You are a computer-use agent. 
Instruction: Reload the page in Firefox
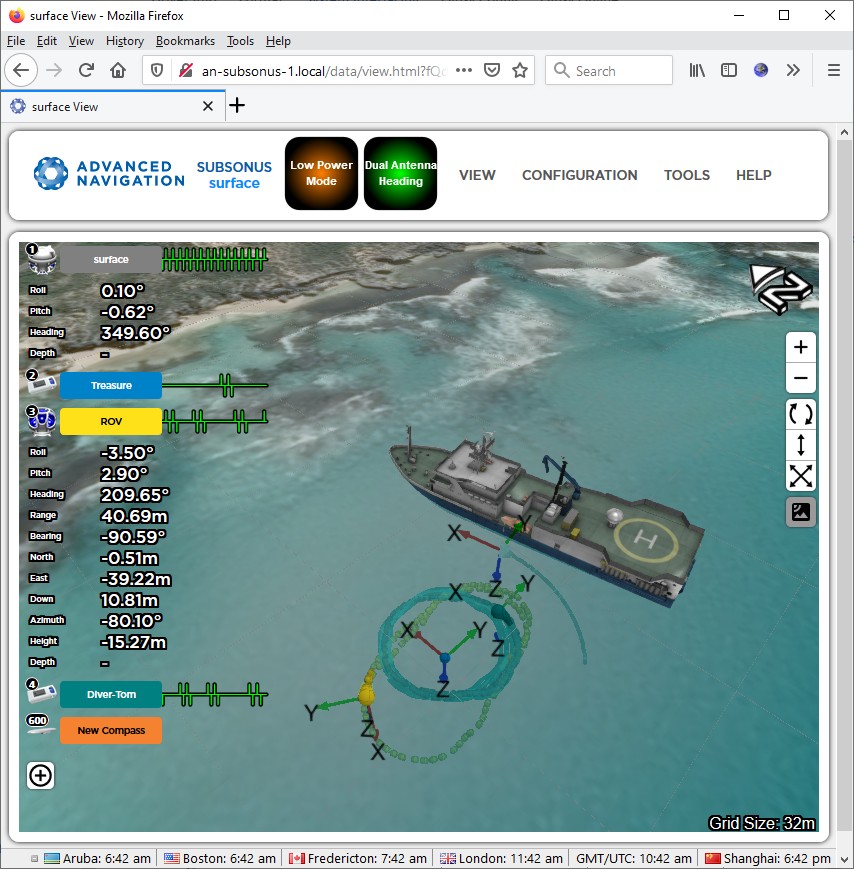[x=86, y=70]
